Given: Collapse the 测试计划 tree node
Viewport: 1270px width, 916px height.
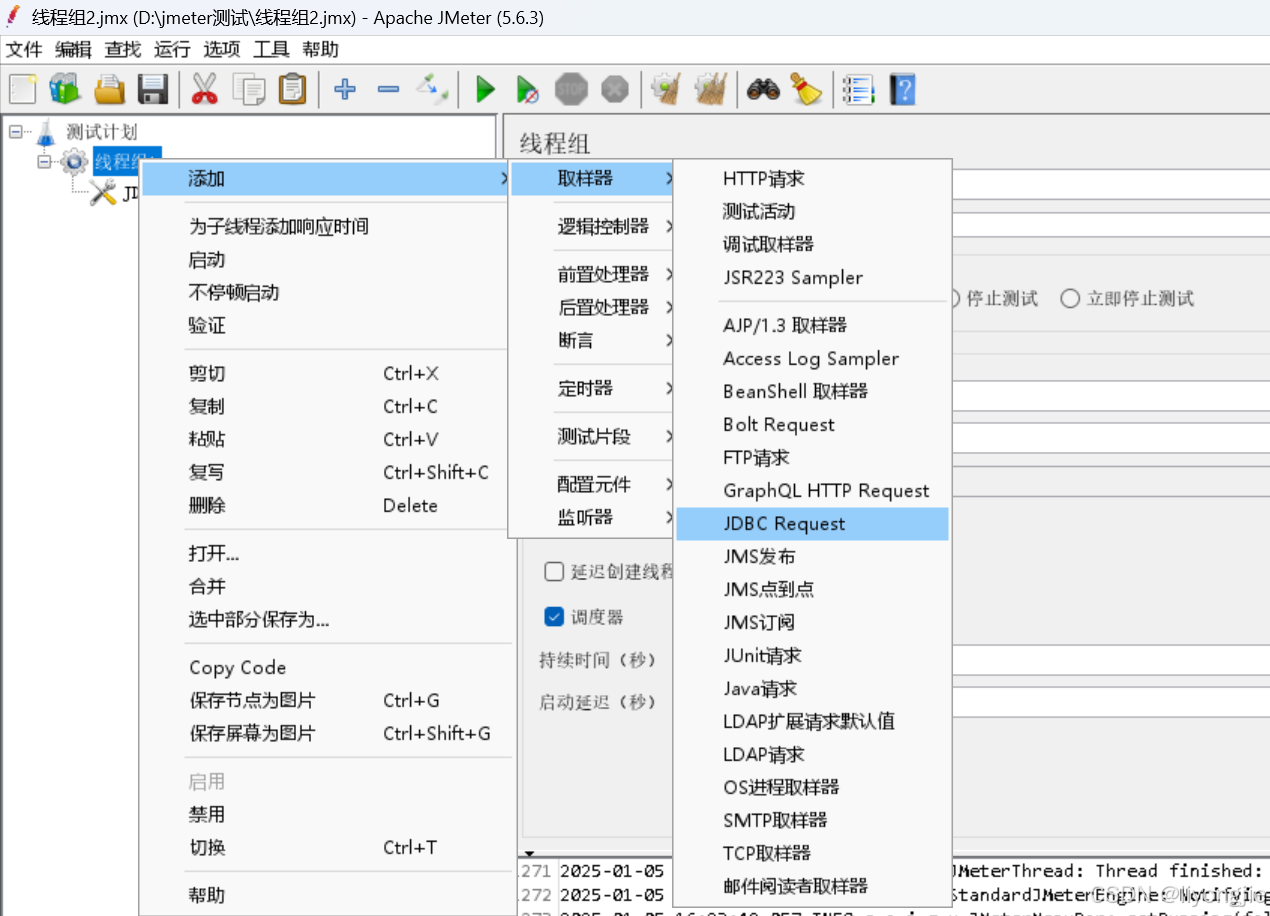Looking at the screenshot, I should (15, 131).
